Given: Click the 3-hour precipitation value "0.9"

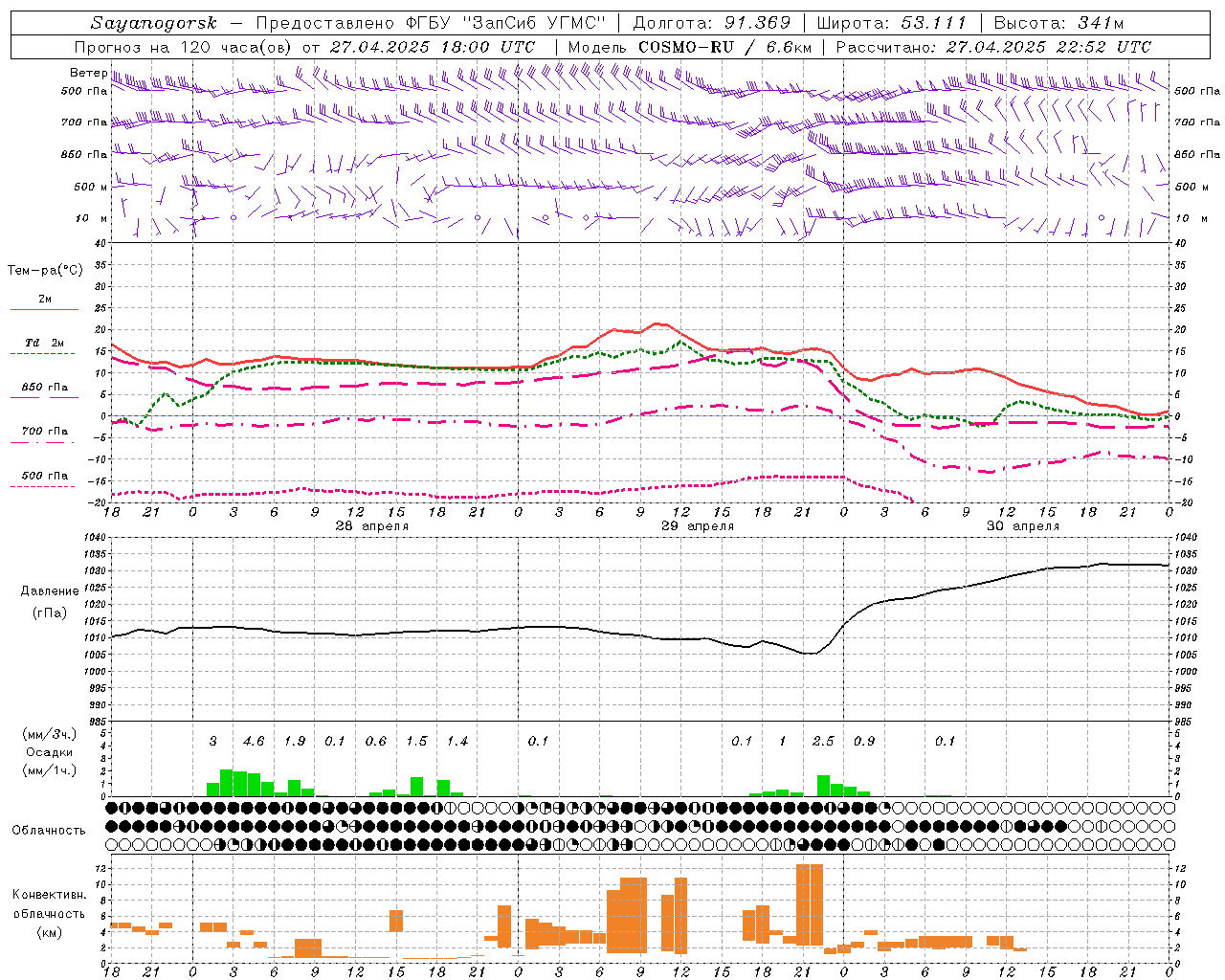Looking at the screenshot, I should click(x=864, y=741).
